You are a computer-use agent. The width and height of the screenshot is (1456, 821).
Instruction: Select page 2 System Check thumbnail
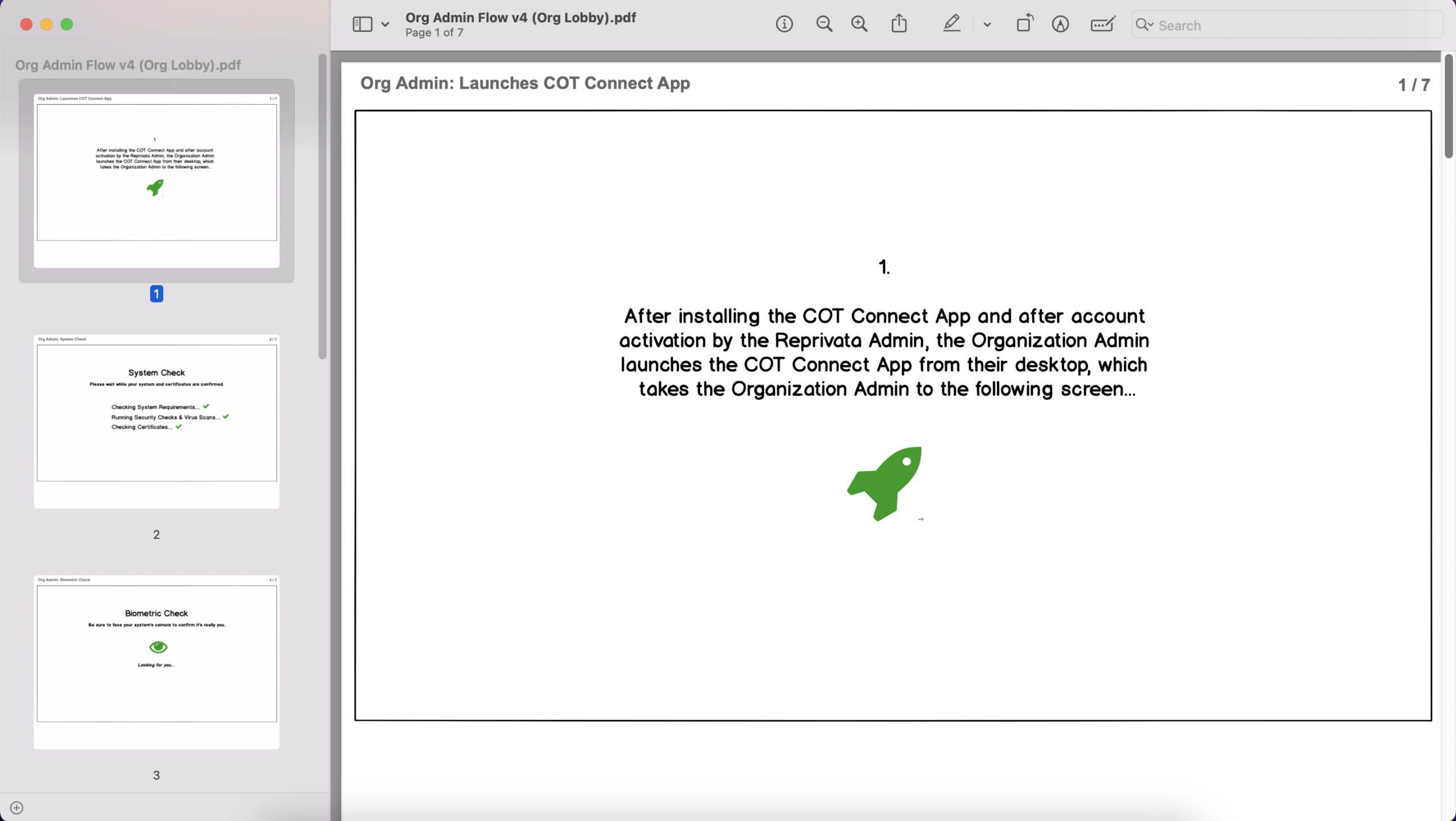point(156,421)
